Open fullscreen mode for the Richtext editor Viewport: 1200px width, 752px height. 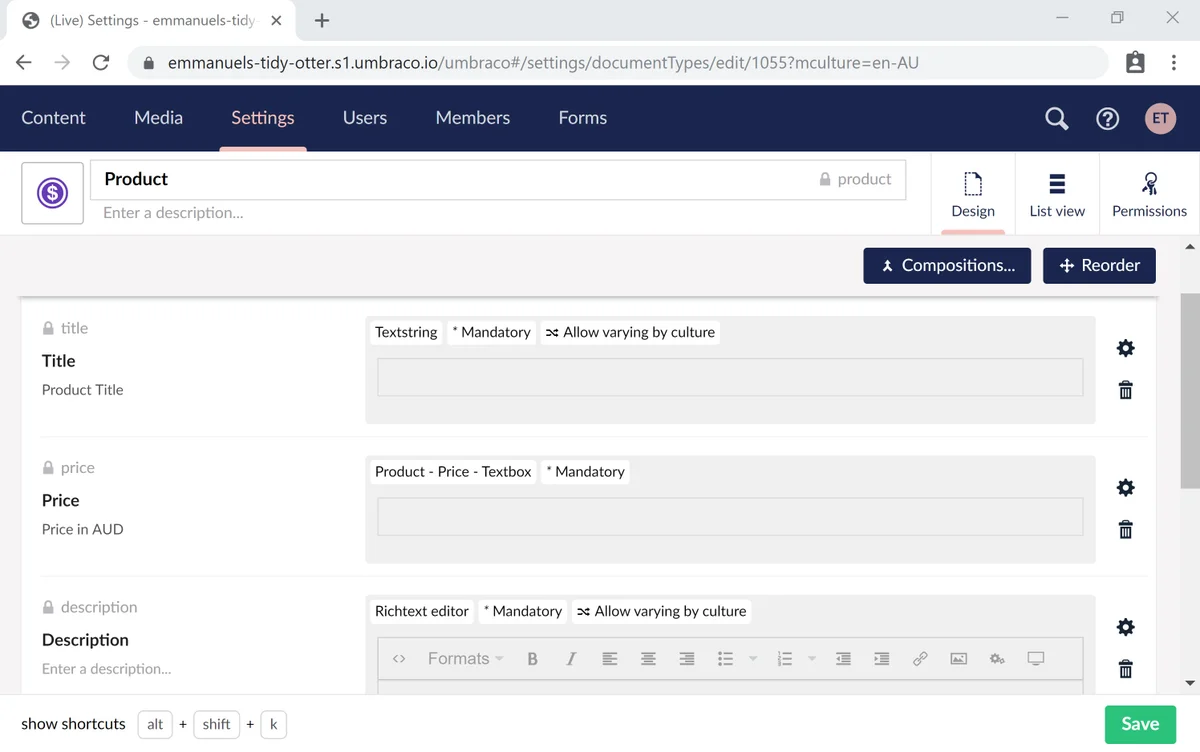[x=1035, y=658]
